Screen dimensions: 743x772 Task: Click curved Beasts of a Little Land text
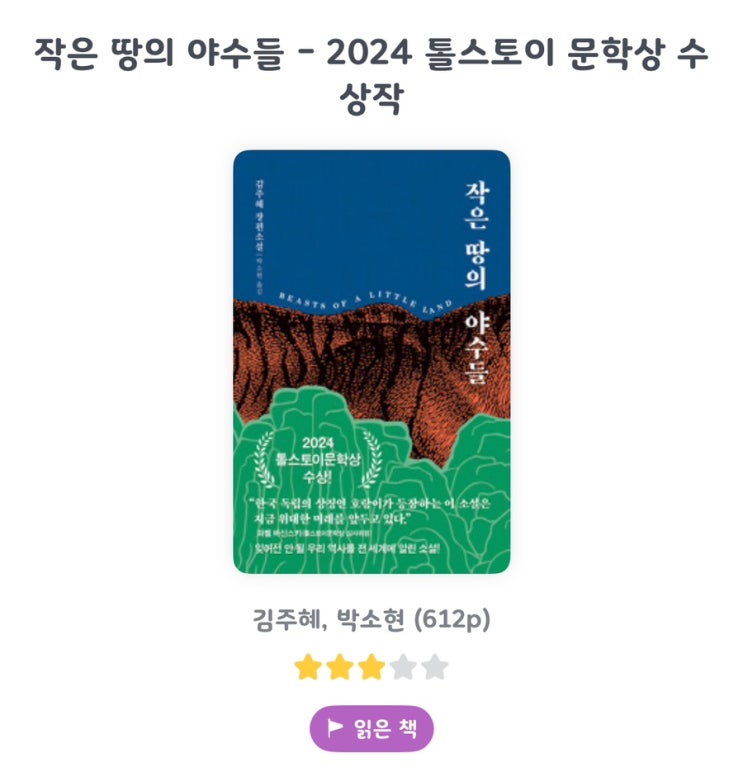[x=365, y=301]
